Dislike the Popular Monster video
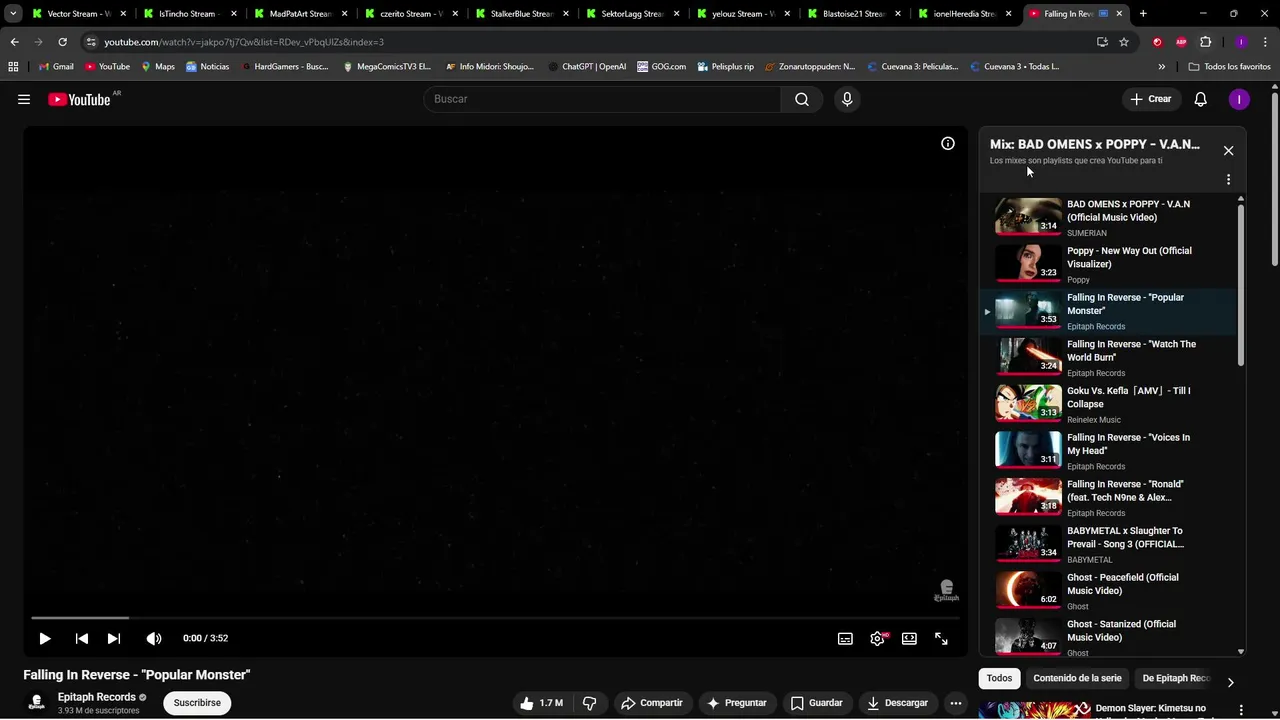This screenshot has width=1280, height=720. click(590, 703)
